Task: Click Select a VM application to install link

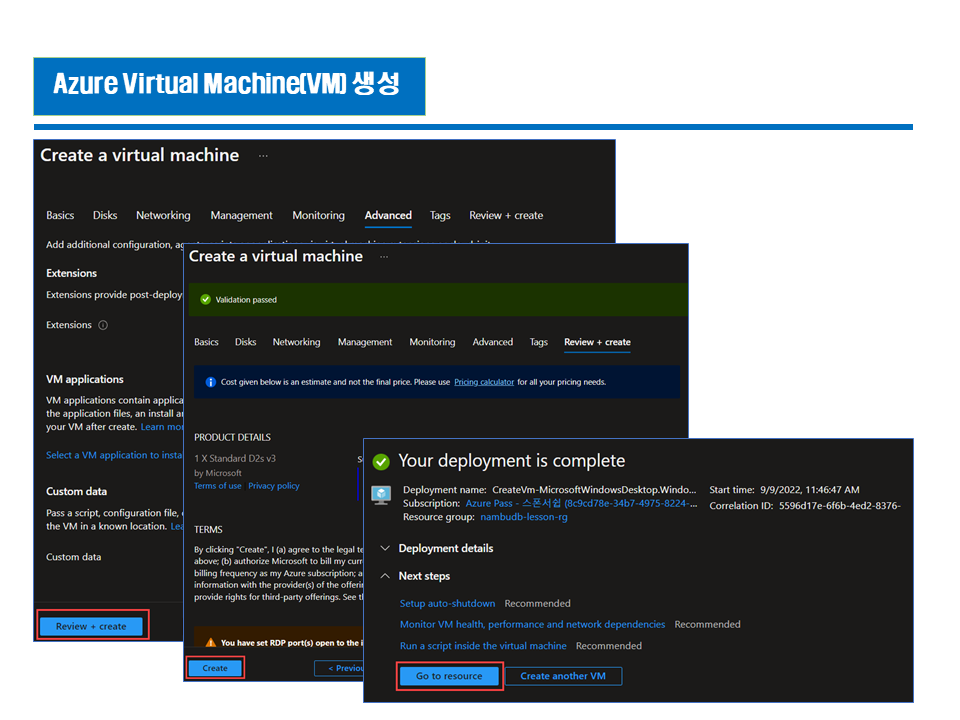Action: click(x=114, y=455)
